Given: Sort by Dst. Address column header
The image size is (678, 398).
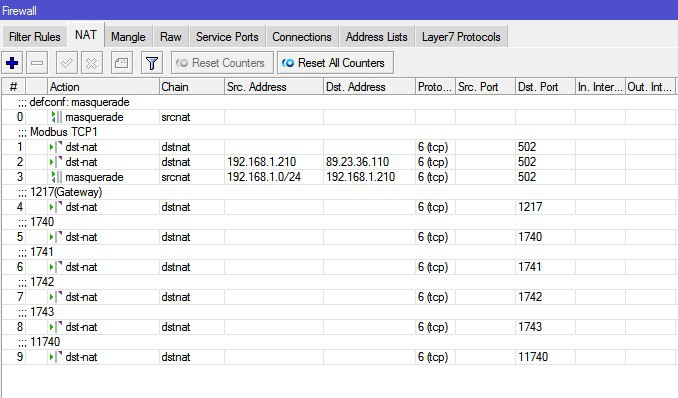Looking at the screenshot, I should [369, 87].
